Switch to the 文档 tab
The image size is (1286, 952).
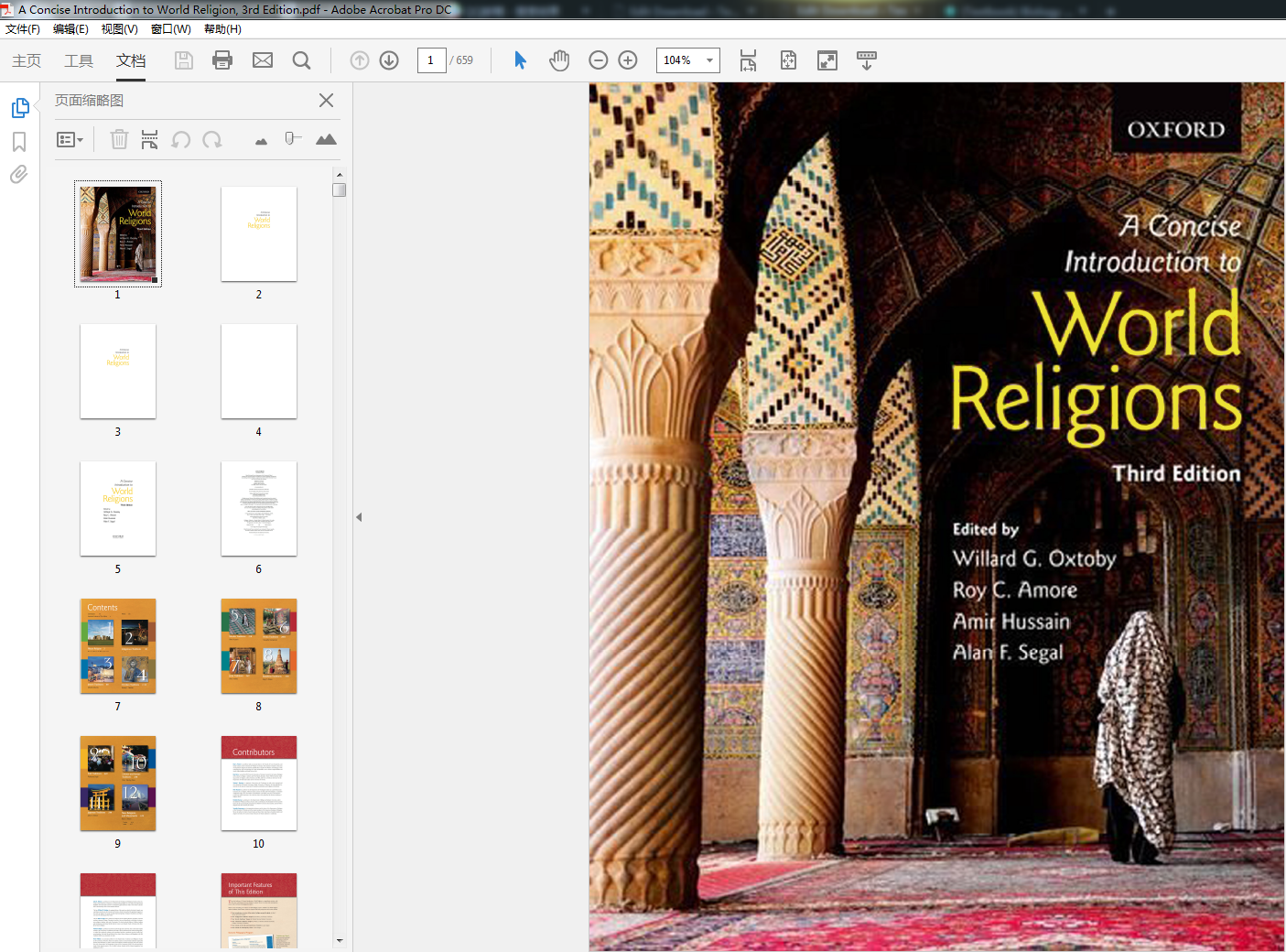click(x=131, y=60)
